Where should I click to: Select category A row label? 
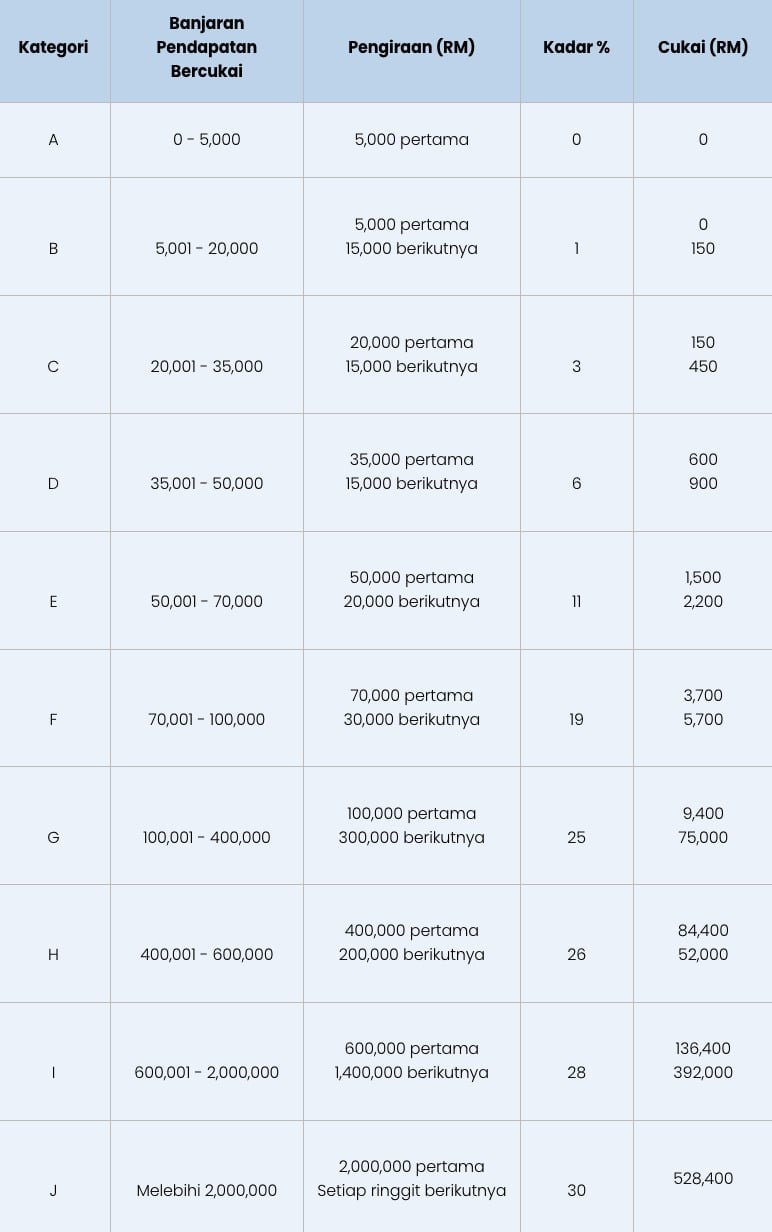tap(53, 140)
